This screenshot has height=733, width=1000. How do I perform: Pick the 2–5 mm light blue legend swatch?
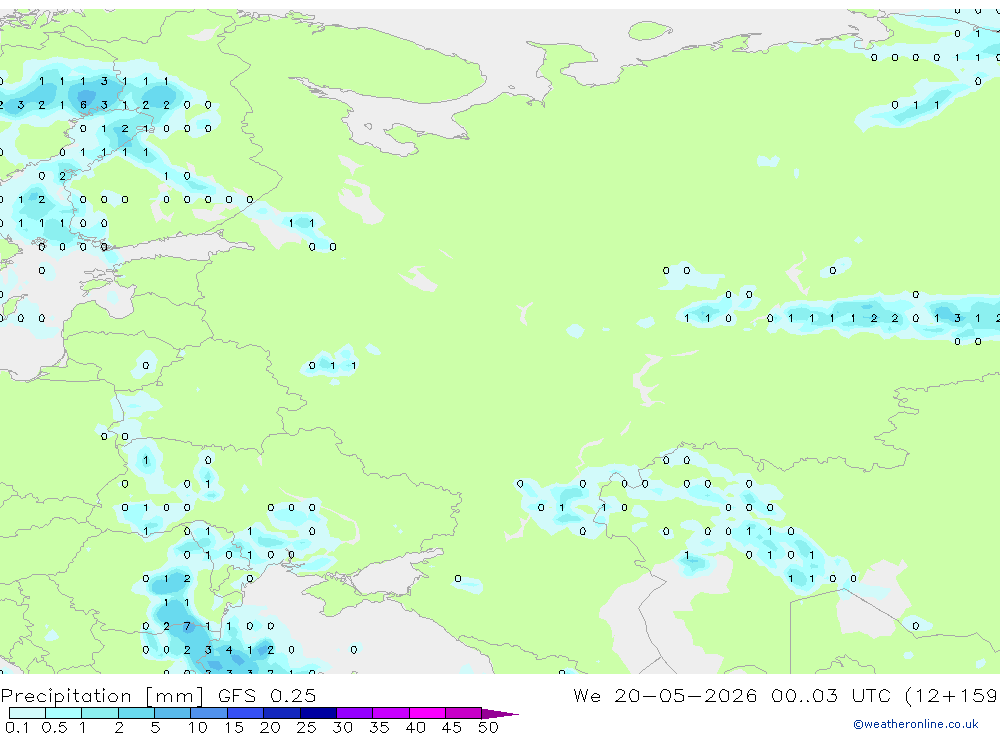136,713
